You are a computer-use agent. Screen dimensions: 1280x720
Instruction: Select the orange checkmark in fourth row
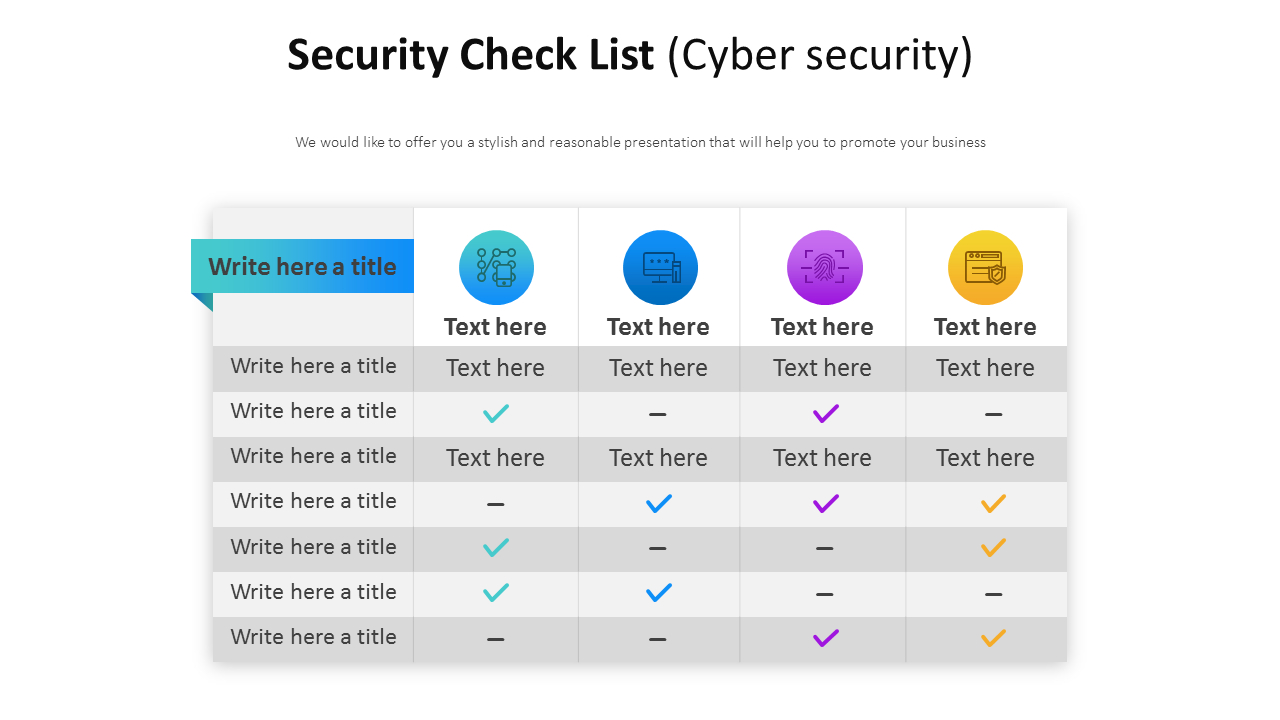993,503
